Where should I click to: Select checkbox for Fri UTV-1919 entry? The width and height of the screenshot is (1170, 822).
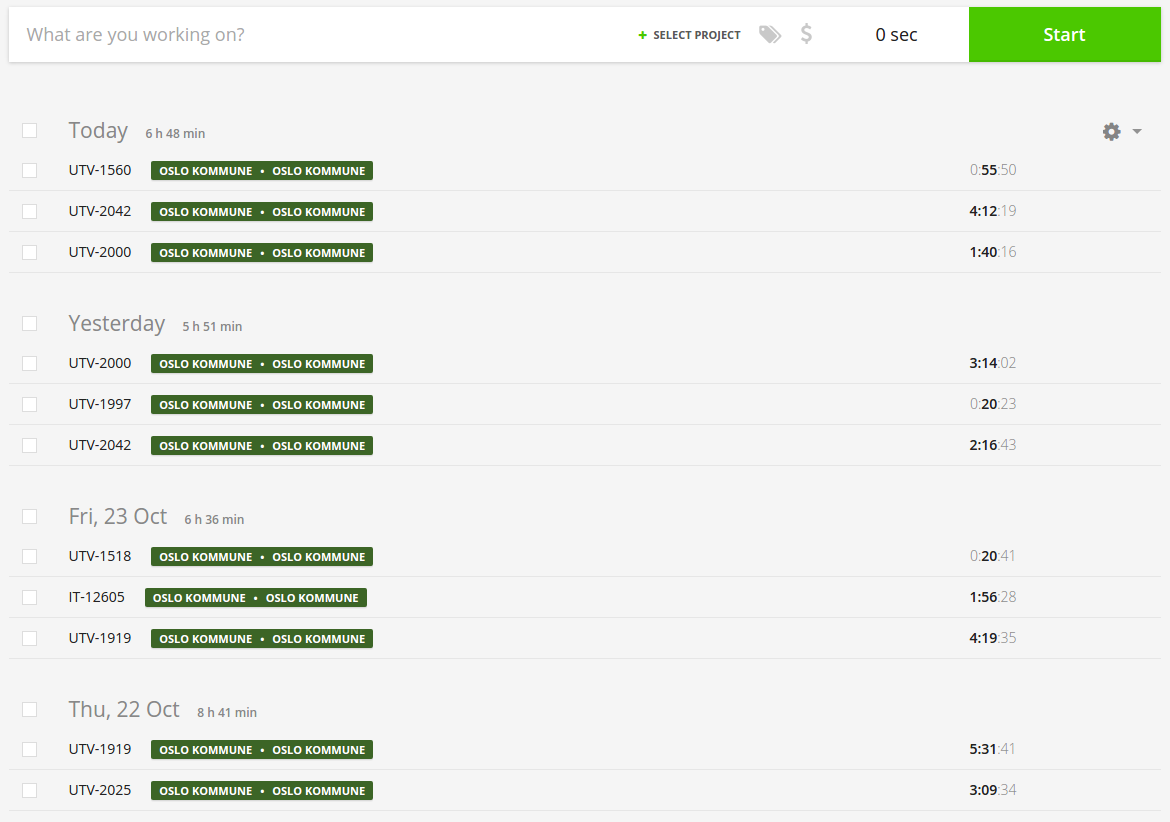(30, 639)
